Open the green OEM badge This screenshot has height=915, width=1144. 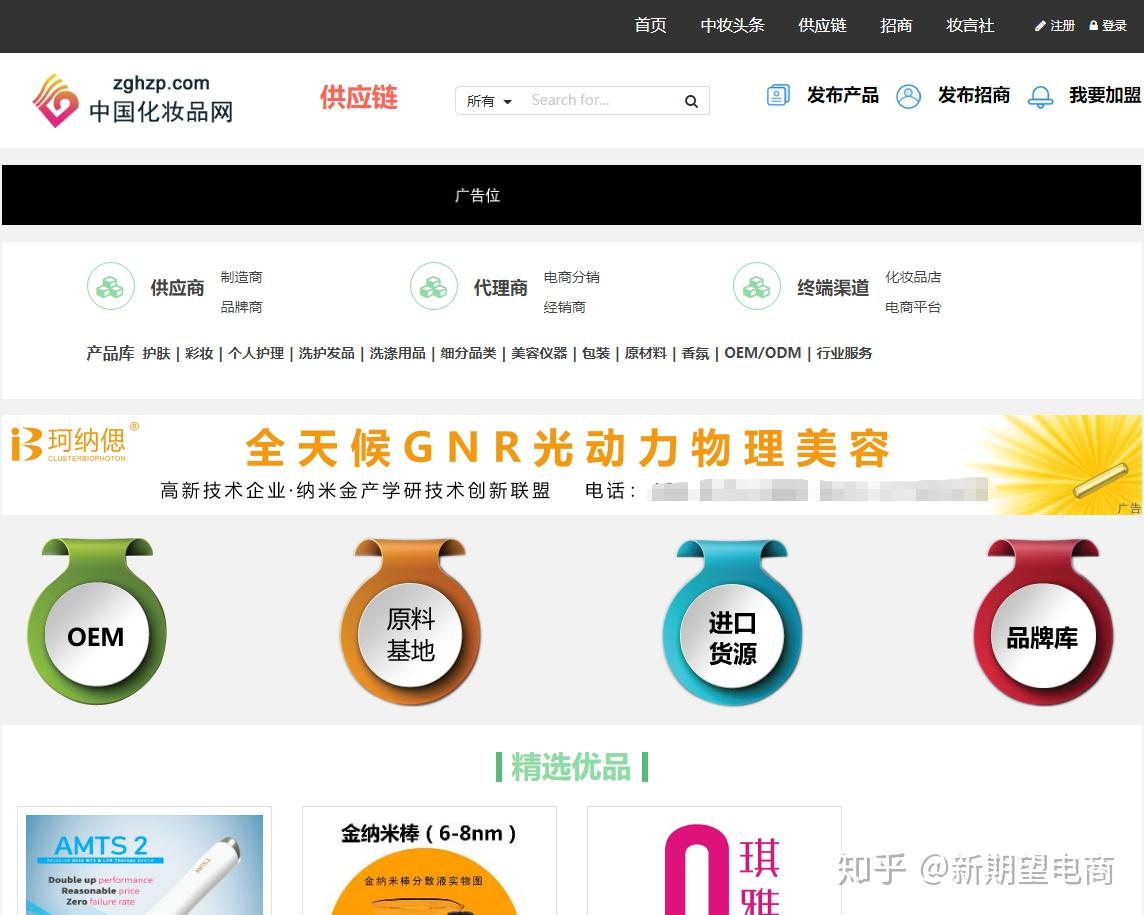(97, 622)
